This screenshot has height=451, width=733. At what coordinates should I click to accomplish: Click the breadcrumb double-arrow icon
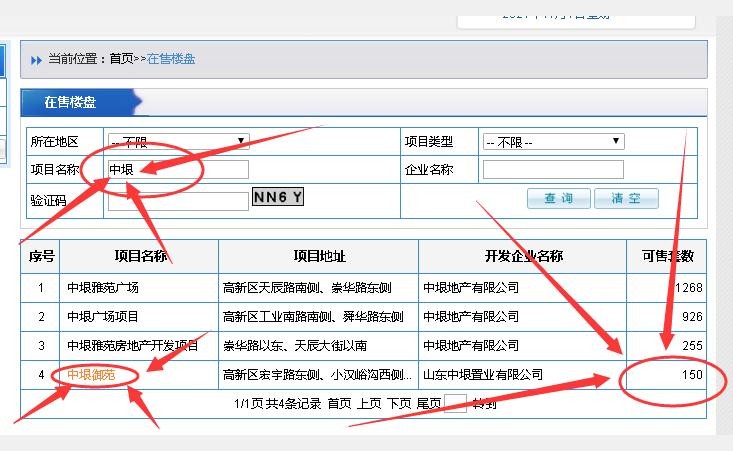point(36,60)
